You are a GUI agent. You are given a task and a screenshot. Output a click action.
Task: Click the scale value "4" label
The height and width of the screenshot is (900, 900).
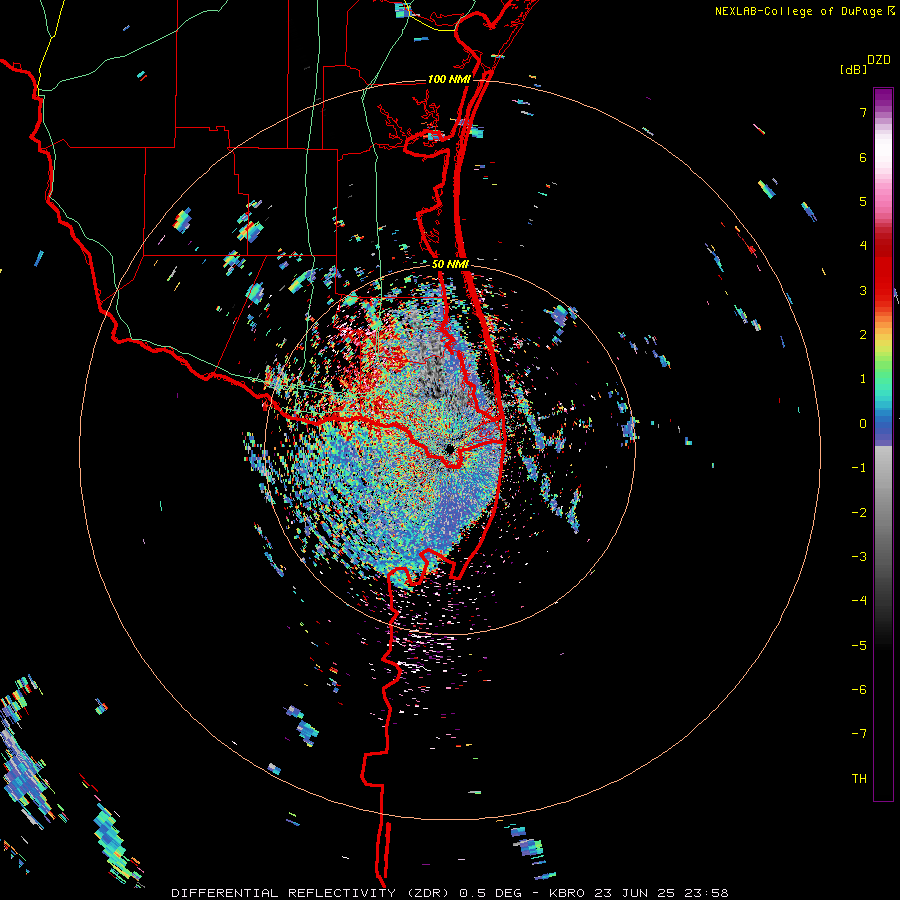coord(863,246)
